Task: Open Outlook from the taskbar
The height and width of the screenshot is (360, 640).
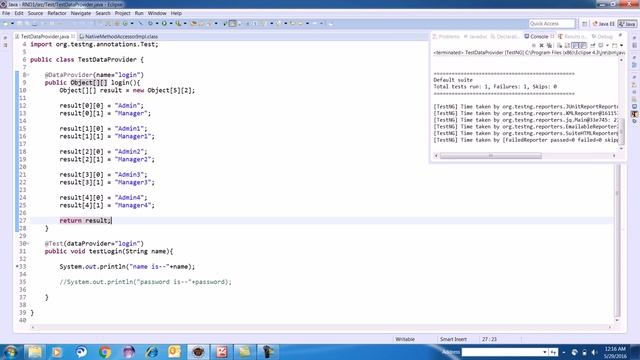Action: [x=175, y=352]
